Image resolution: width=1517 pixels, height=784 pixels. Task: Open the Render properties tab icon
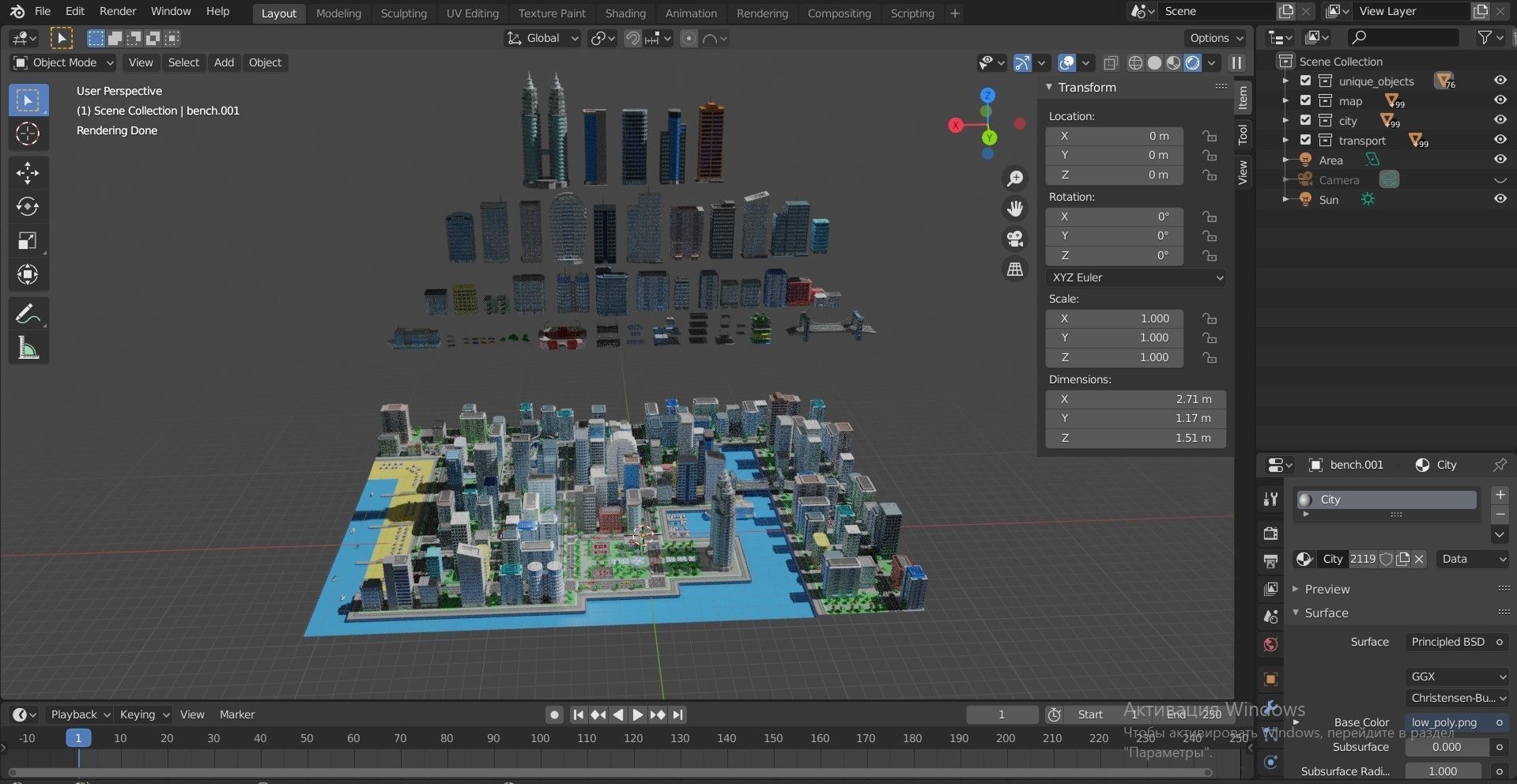tap(1270, 533)
